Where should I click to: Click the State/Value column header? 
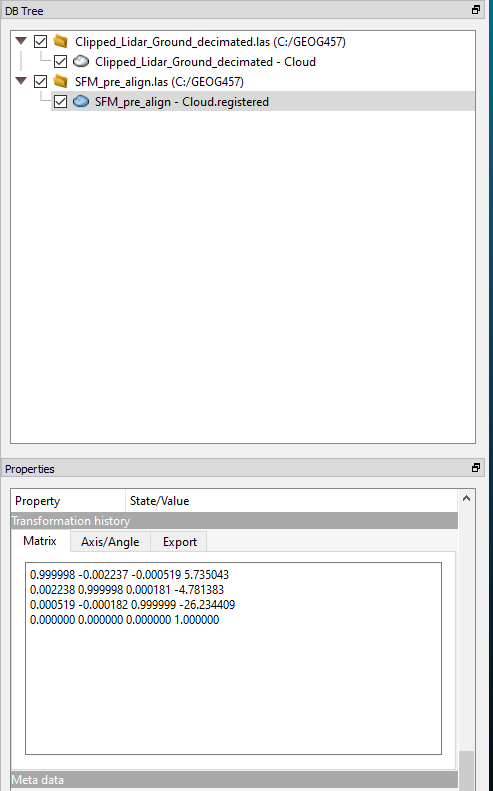(x=291, y=500)
